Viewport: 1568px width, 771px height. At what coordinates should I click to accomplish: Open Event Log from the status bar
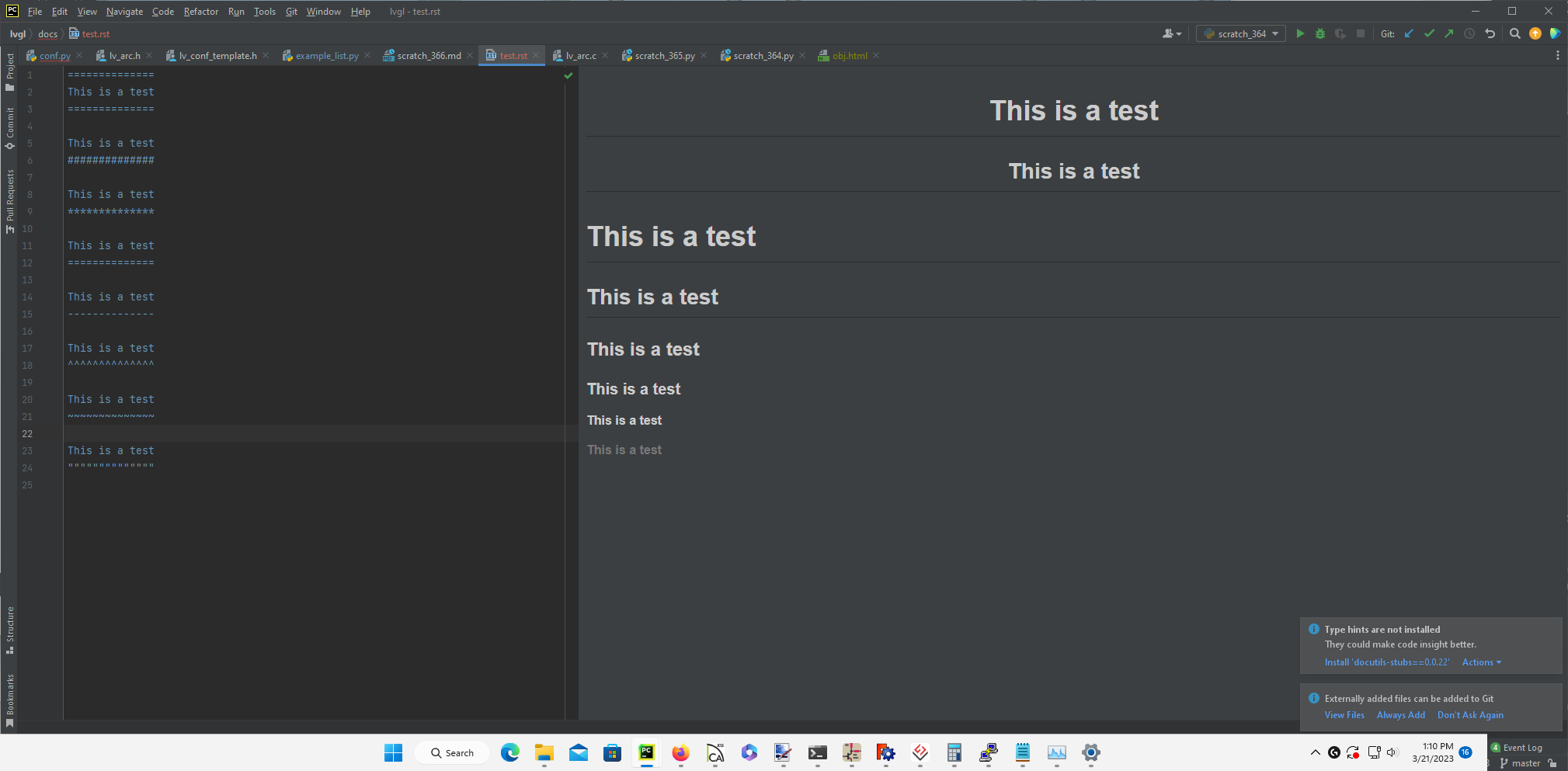tap(1518, 747)
